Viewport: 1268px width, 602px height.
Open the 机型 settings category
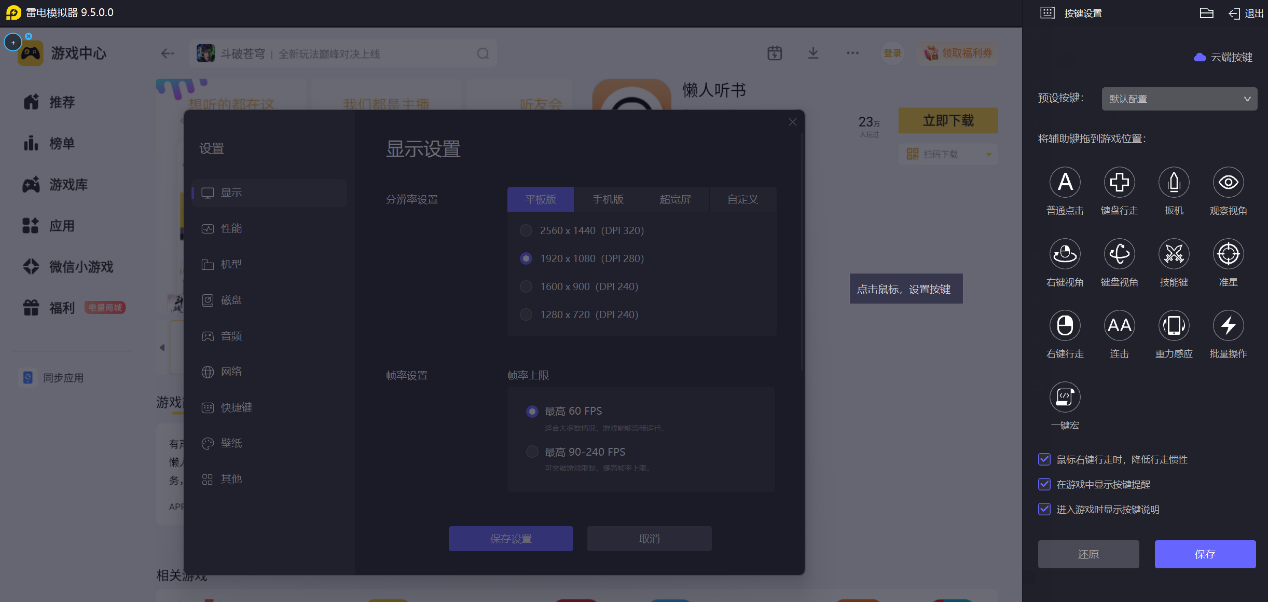point(270,265)
